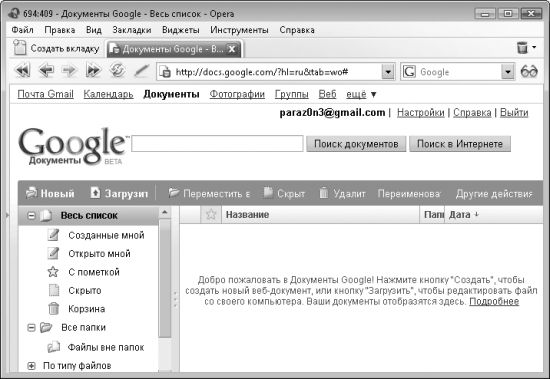Open the Фотографии link
The width and height of the screenshot is (550, 379).
(237, 94)
